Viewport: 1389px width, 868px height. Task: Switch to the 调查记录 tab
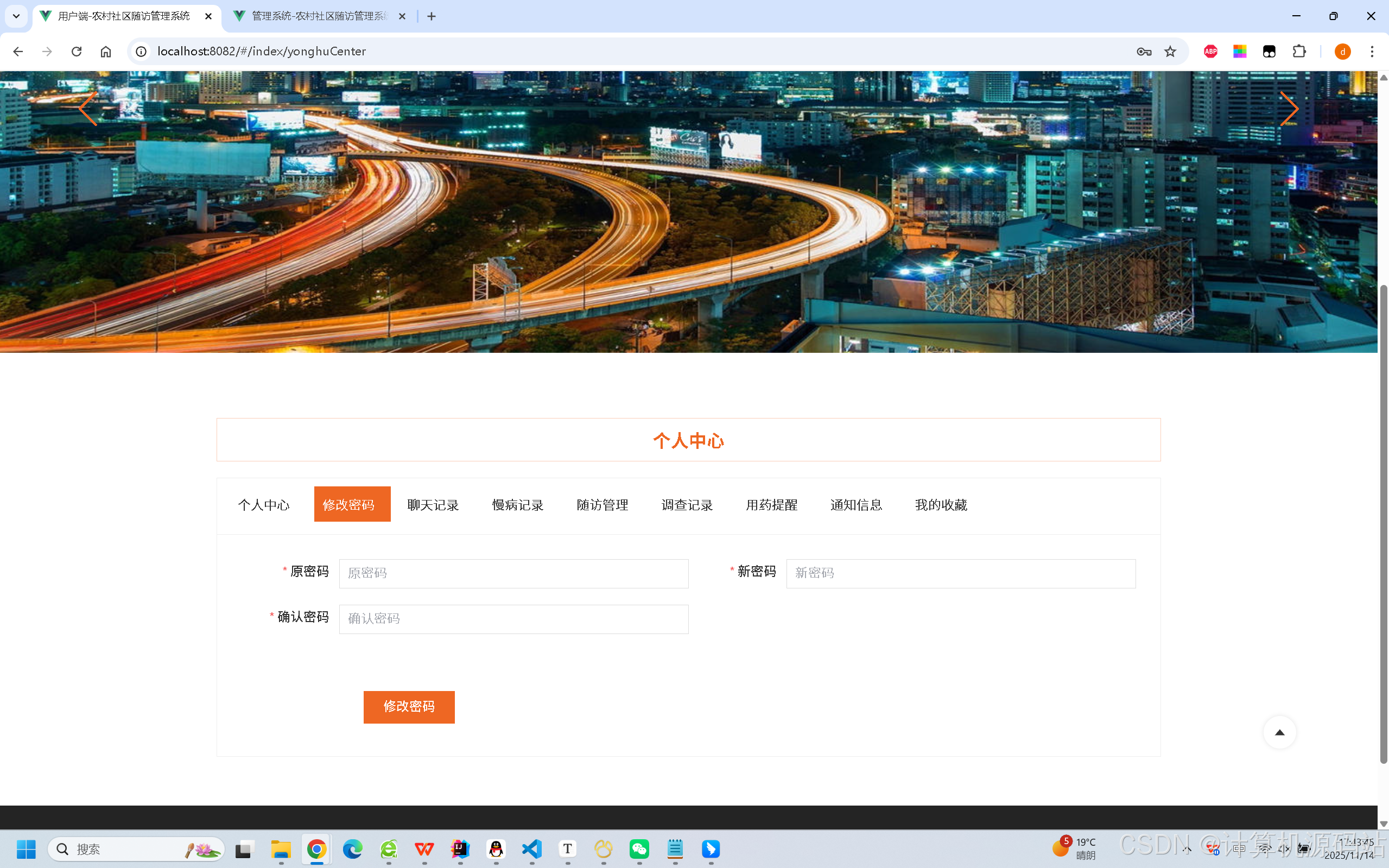(687, 505)
